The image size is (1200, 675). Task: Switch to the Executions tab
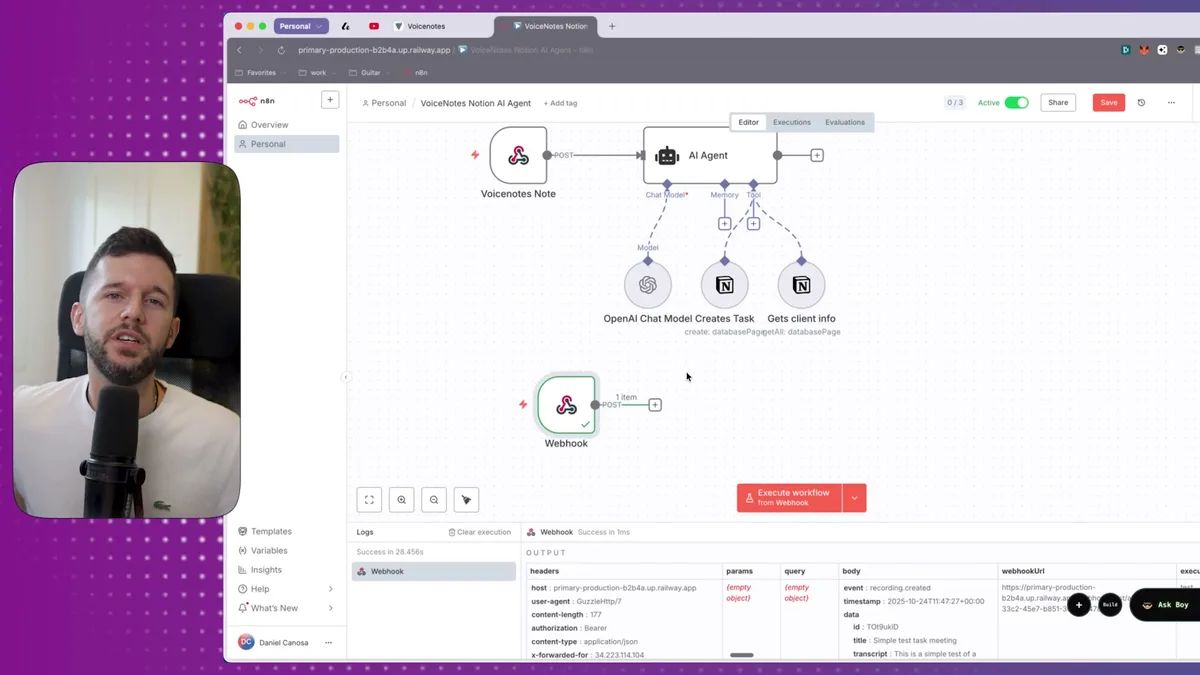(x=791, y=122)
